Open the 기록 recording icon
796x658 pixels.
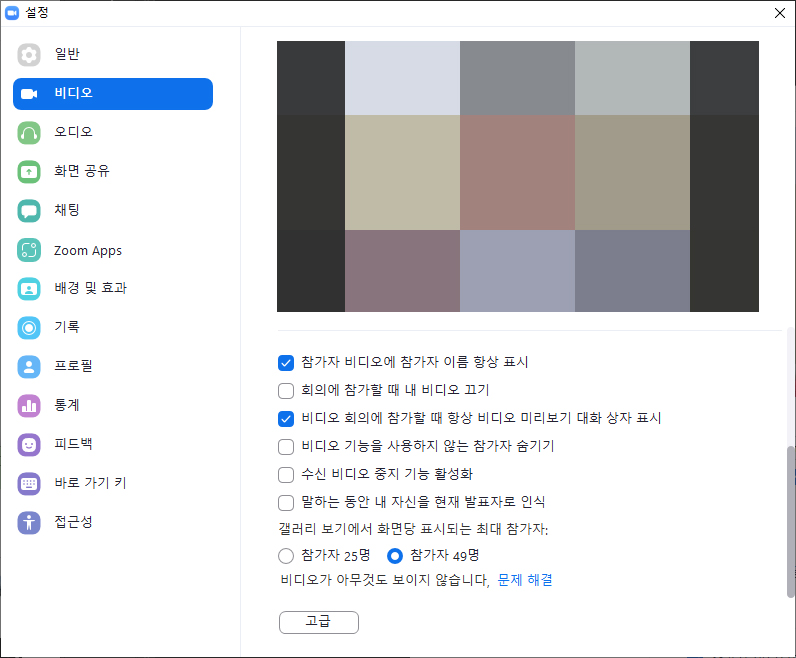(29, 327)
